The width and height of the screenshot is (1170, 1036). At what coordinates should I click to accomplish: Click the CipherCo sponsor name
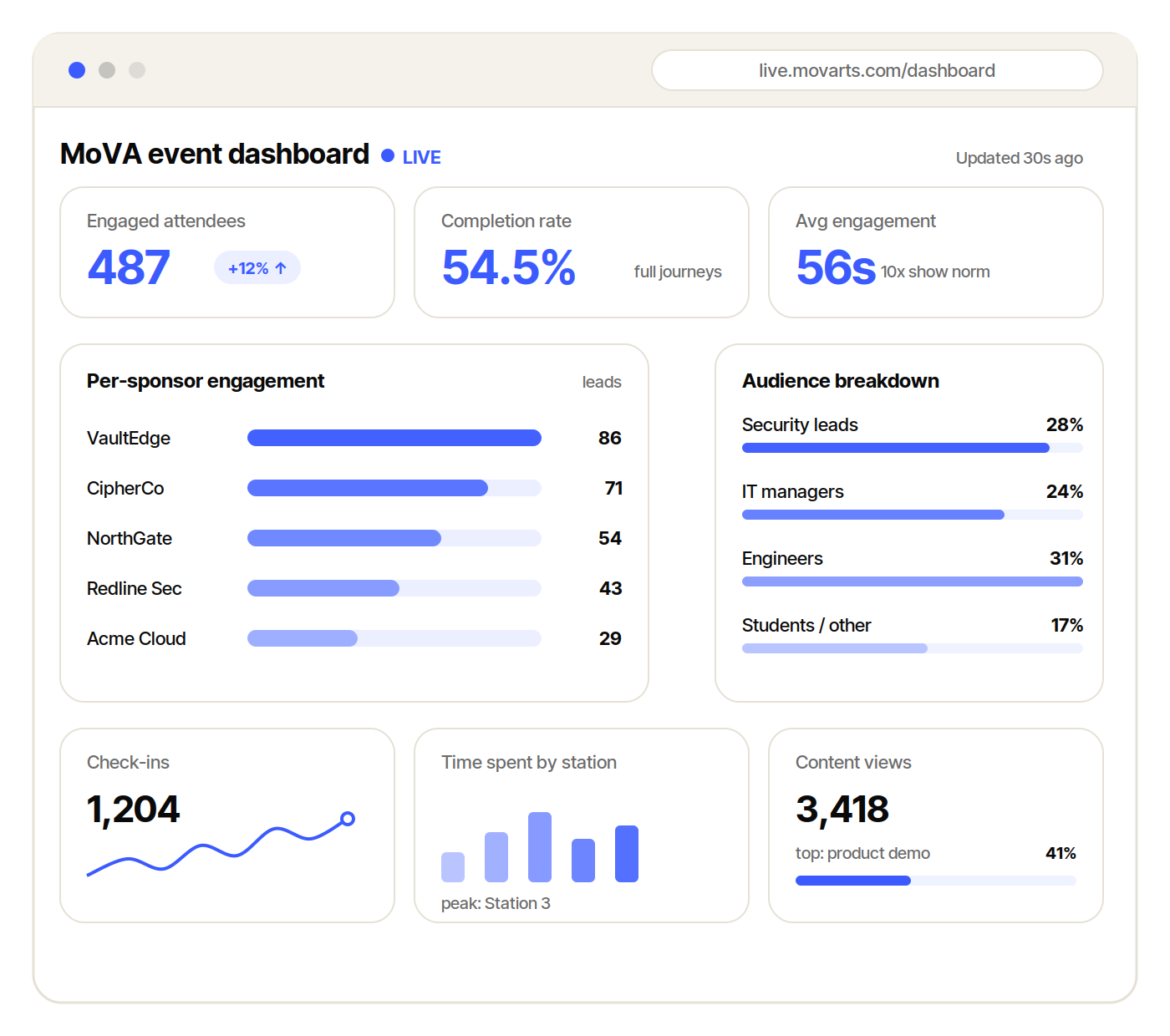pyautogui.click(x=125, y=488)
